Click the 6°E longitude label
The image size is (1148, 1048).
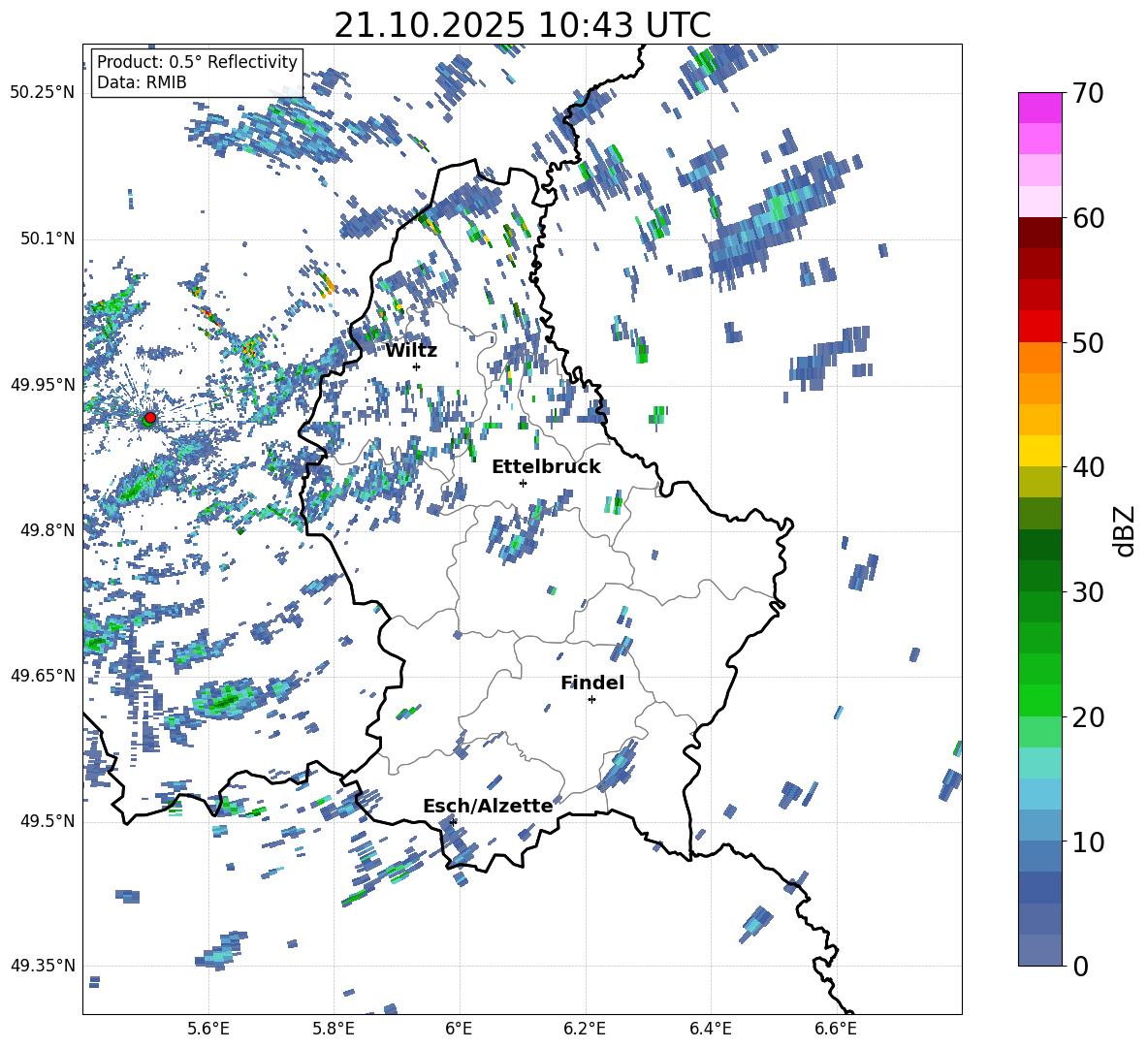click(x=459, y=1029)
